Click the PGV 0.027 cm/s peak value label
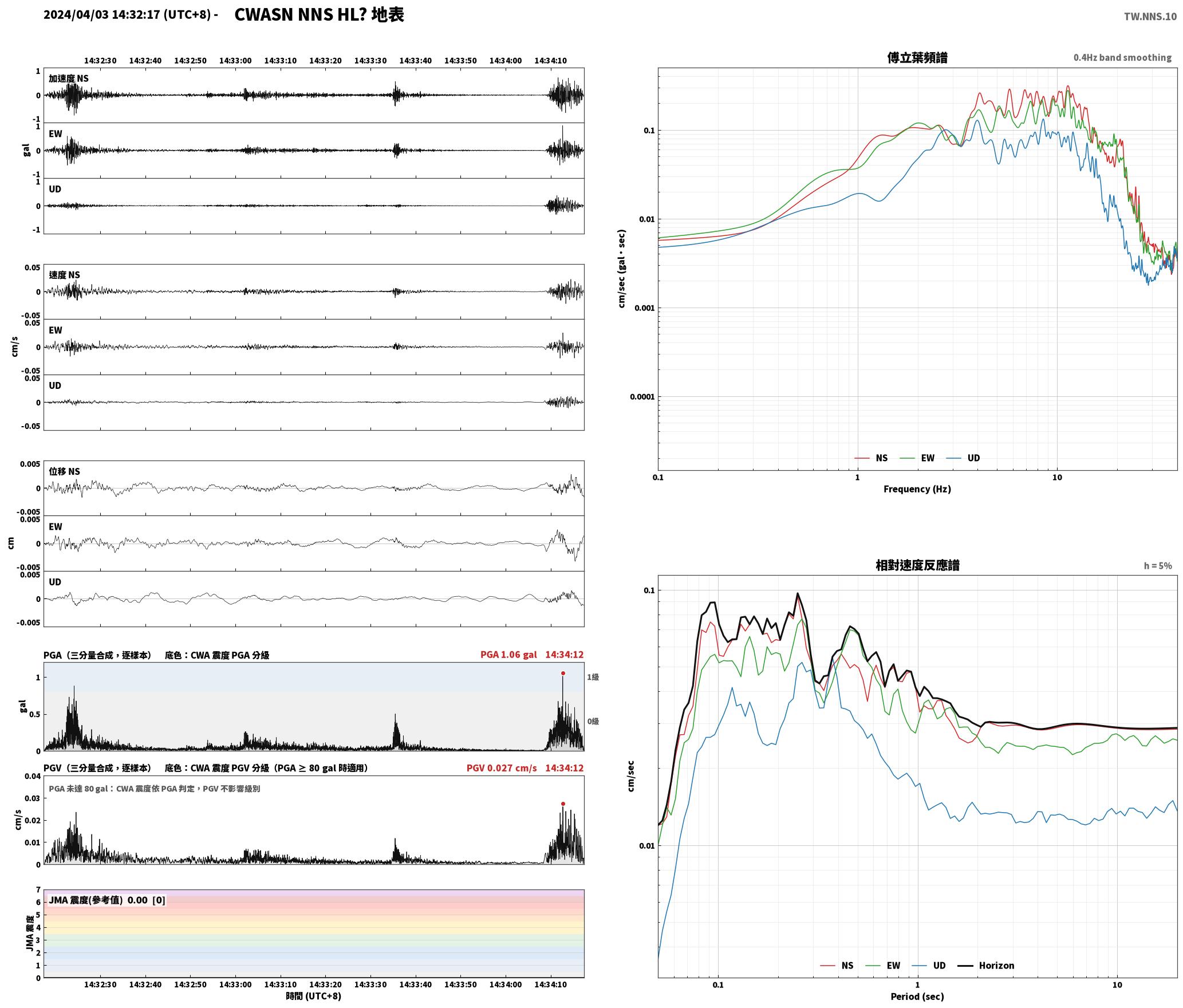1183x1008 pixels. pyautogui.click(x=502, y=767)
